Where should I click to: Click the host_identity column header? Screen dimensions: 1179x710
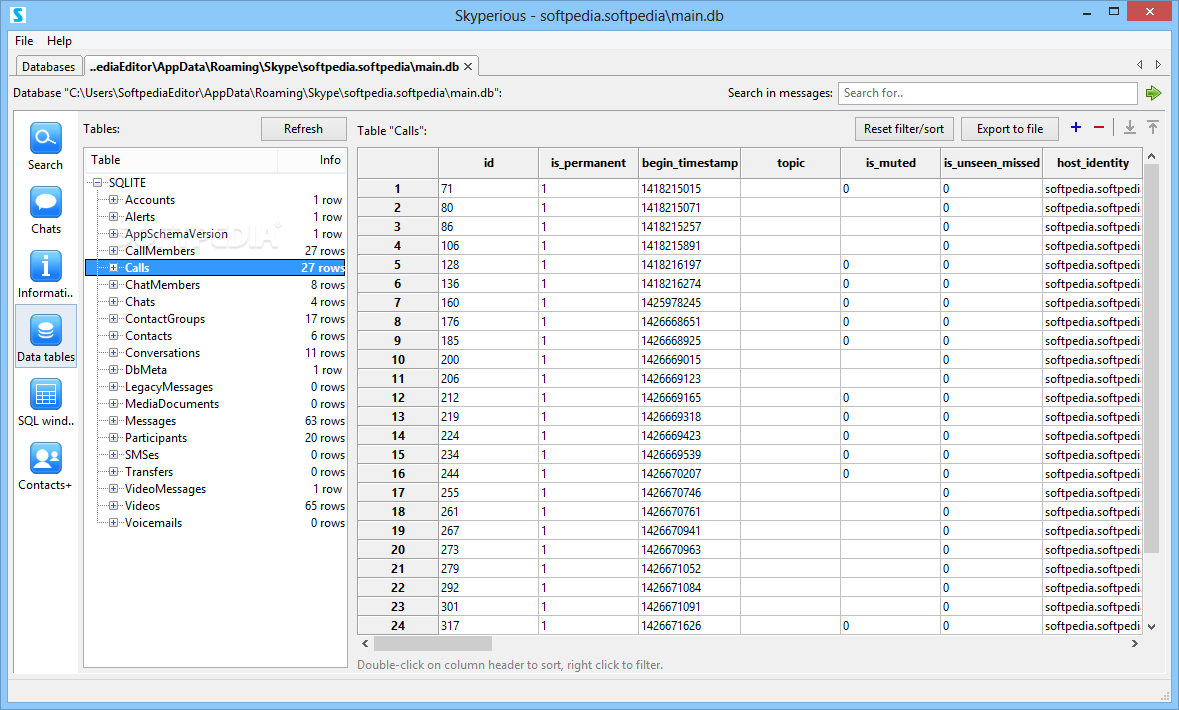click(1093, 163)
